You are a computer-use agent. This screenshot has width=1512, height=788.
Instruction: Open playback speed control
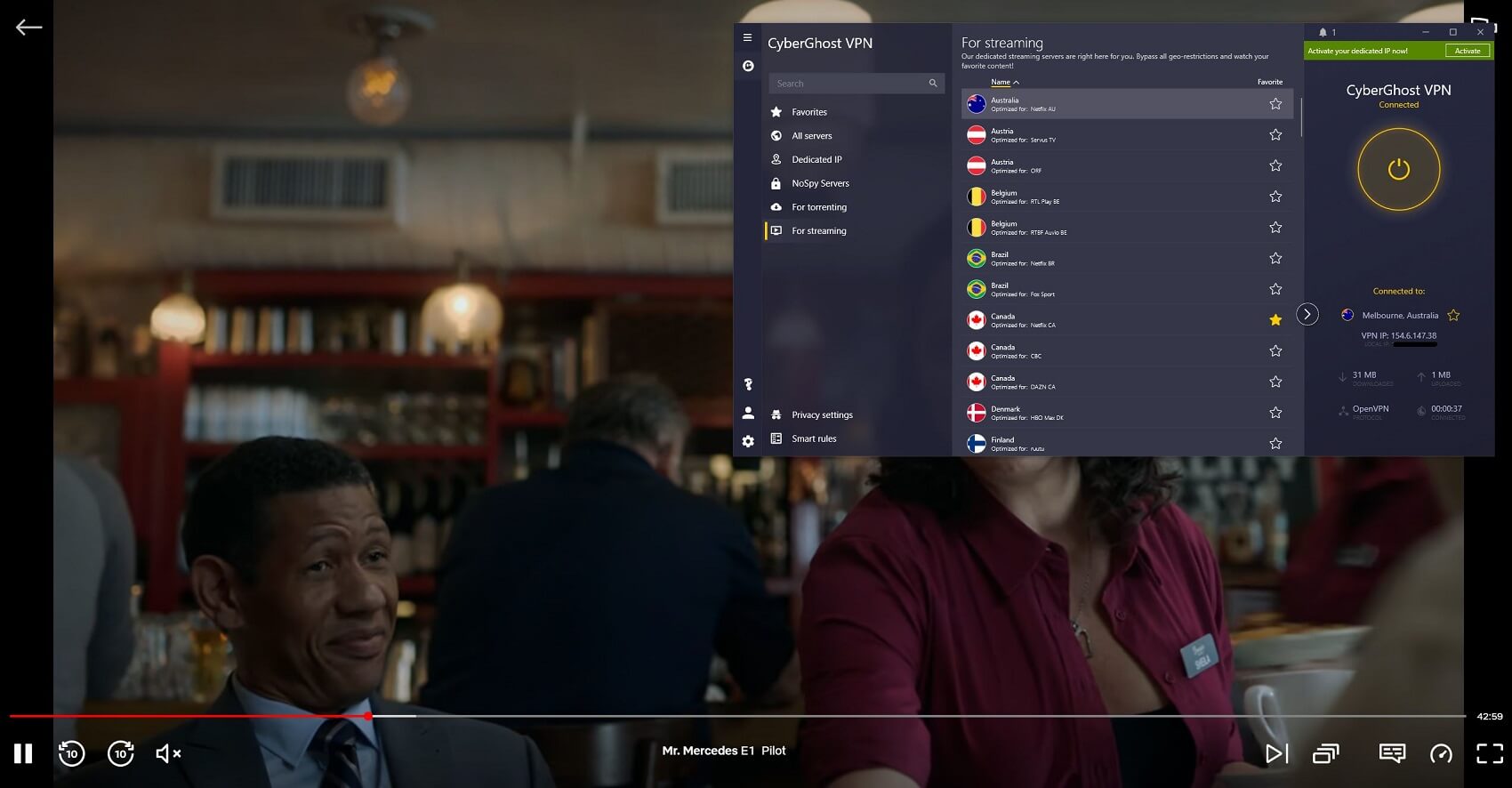(1441, 753)
